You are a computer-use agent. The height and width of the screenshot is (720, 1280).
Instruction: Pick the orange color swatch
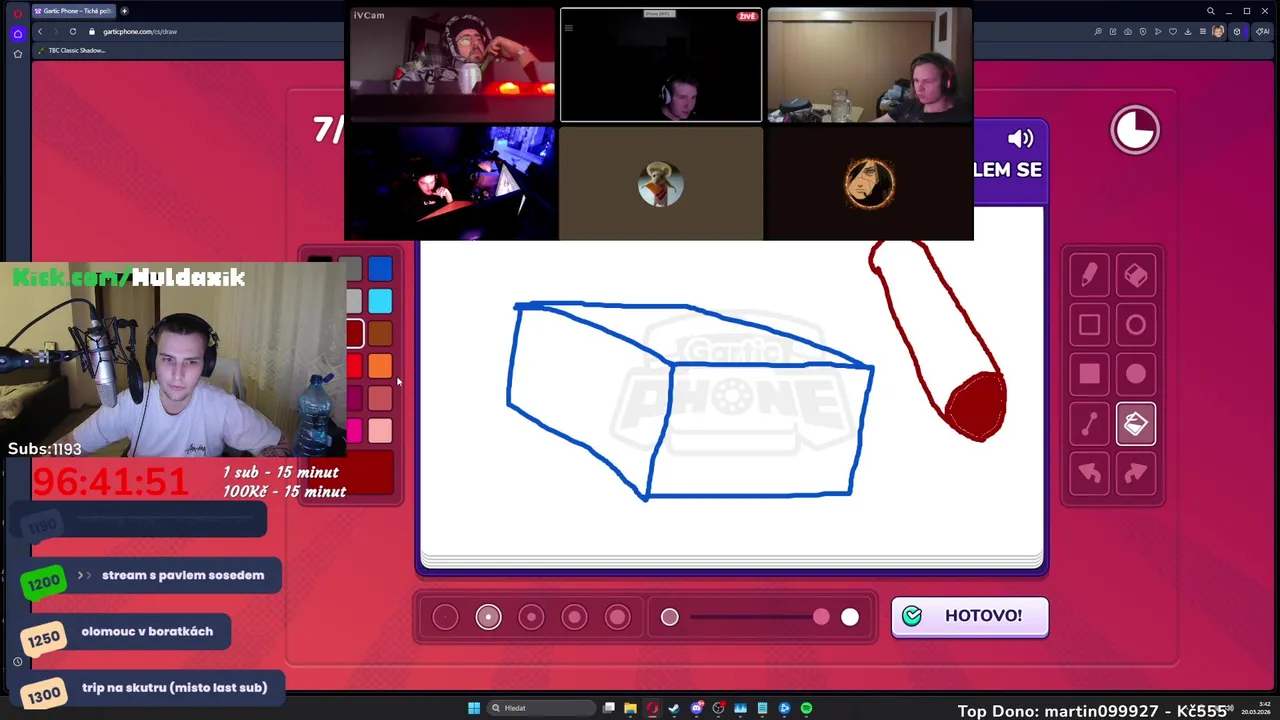[x=380, y=366]
